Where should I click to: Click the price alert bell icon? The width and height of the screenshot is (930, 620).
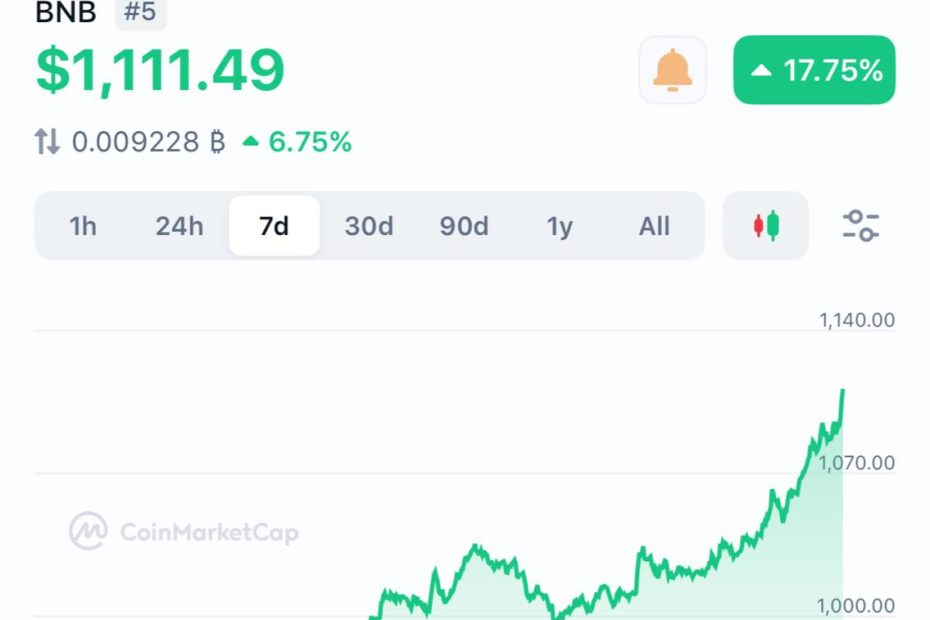coord(672,70)
